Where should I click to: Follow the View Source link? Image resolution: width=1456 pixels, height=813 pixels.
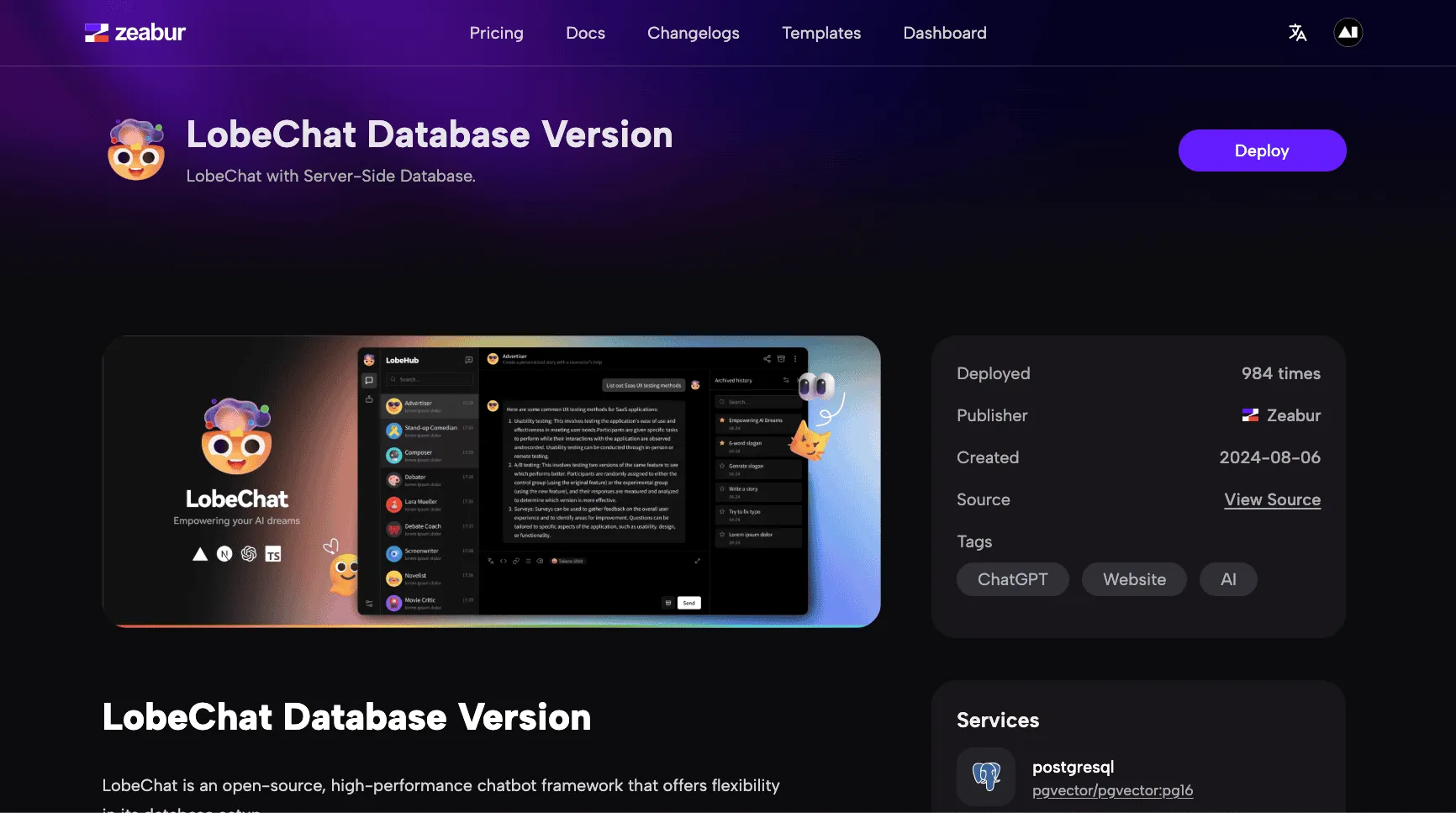[1272, 499]
